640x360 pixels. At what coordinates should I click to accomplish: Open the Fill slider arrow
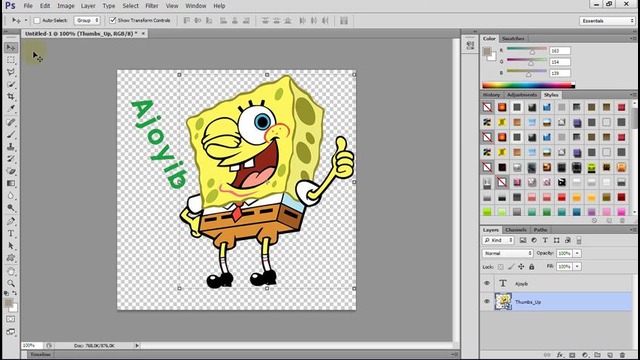[x=577, y=267]
